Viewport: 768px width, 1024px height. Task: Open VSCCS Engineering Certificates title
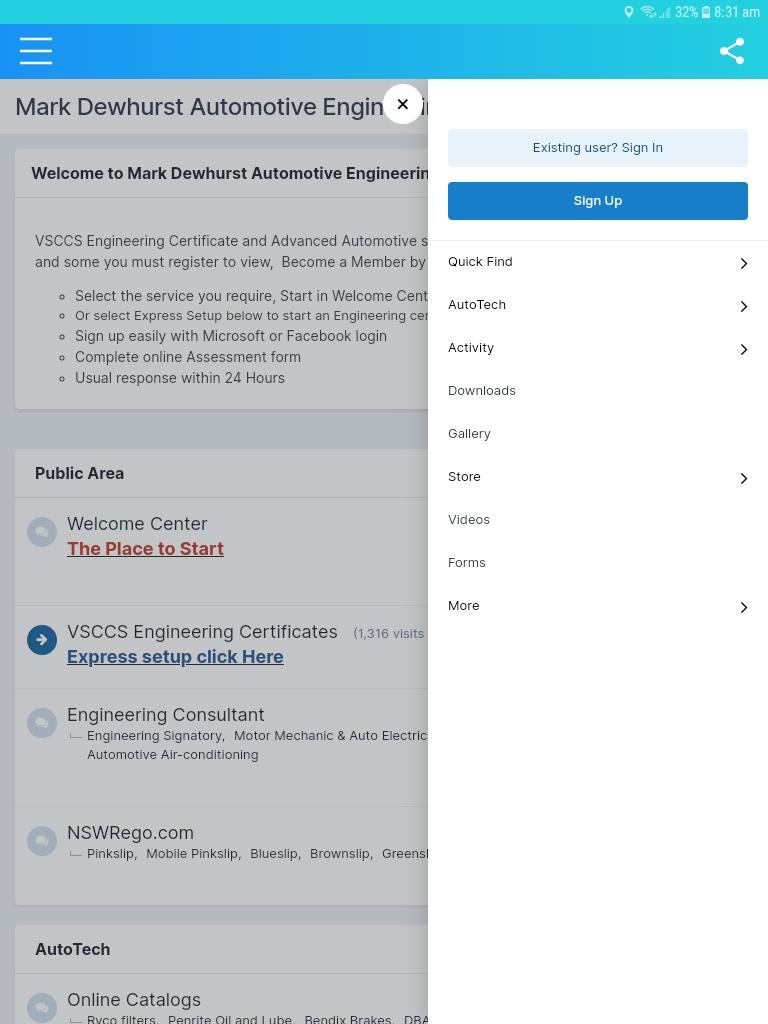tap(202, 632)
